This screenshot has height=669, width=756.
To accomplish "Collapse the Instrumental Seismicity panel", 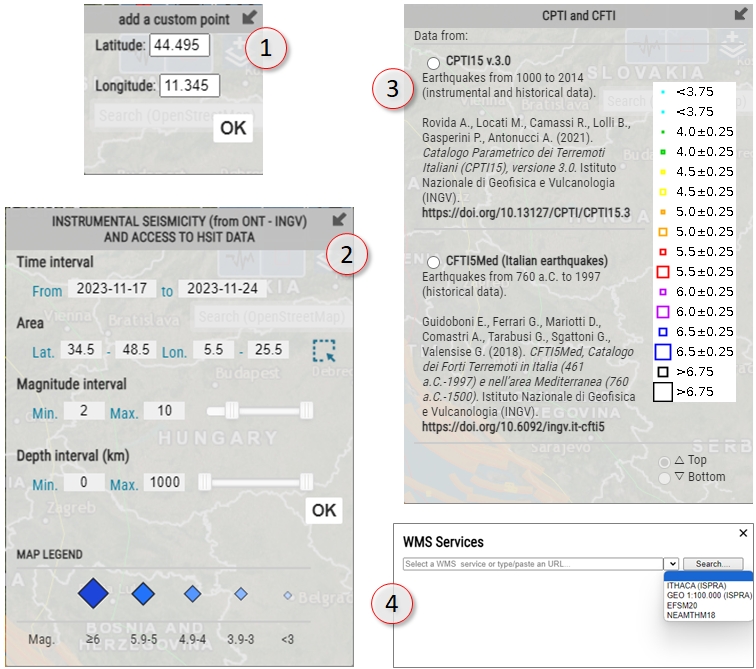I will click(339, 219).
